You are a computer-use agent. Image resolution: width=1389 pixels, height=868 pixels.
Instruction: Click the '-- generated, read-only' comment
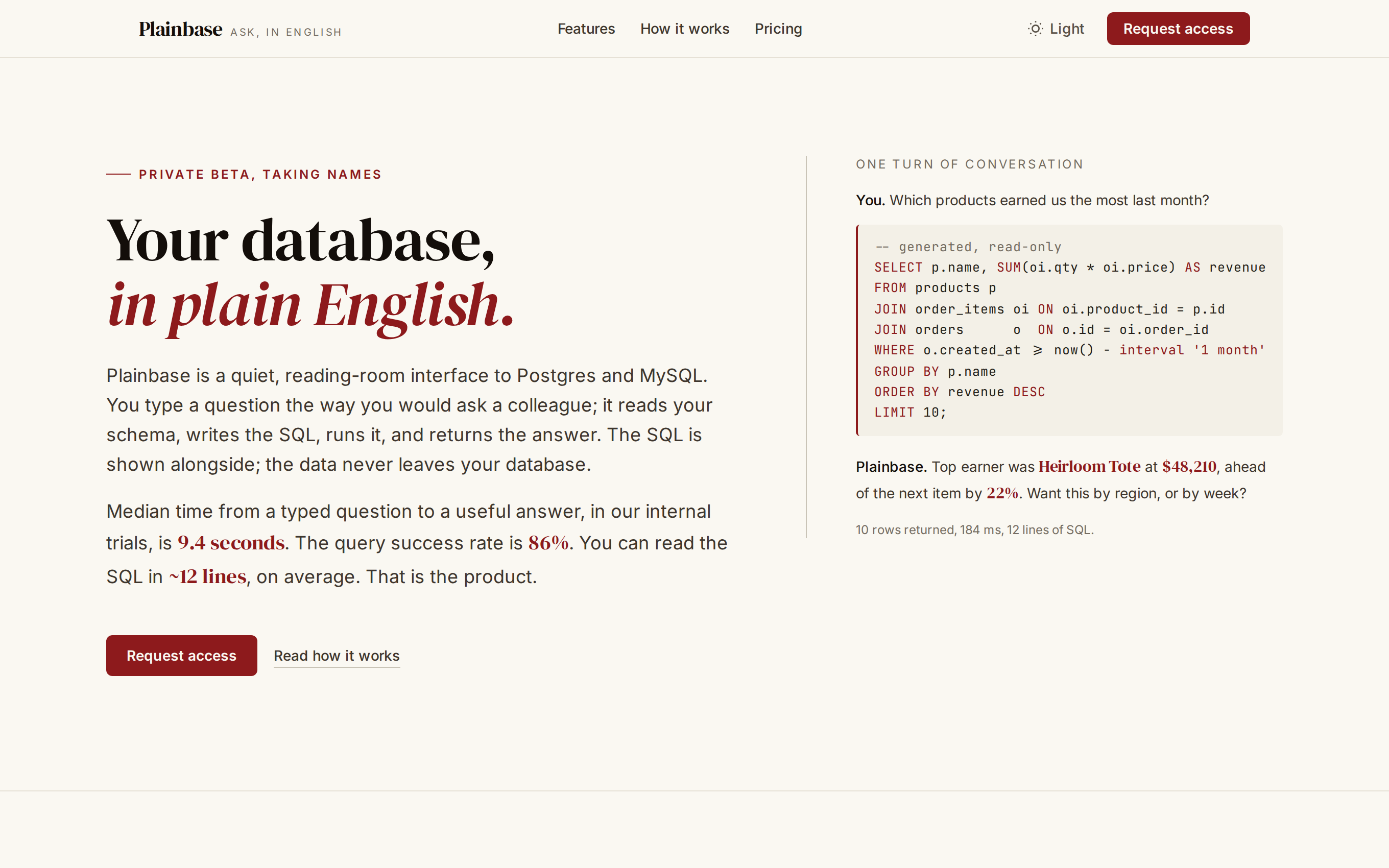pos(968,247)
